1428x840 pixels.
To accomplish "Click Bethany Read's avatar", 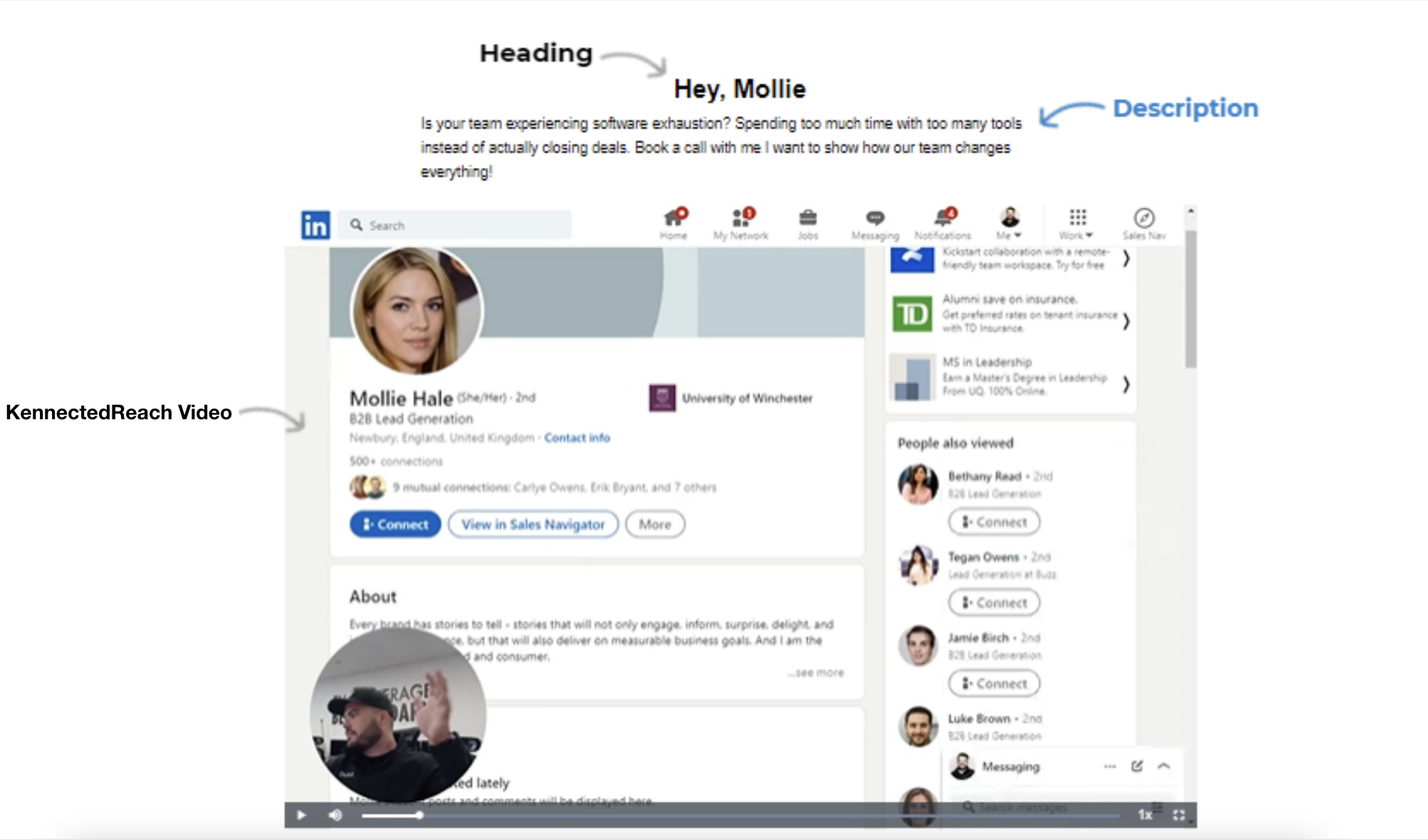I will 918,484.
